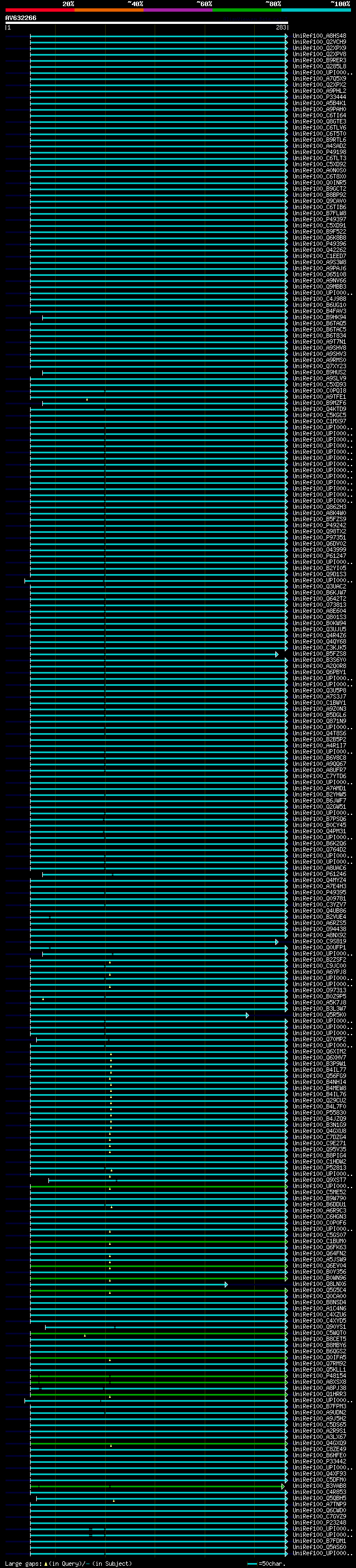Open hit UniRef100_B9RER3
356x1568 pixels.
tap(319, 60)
